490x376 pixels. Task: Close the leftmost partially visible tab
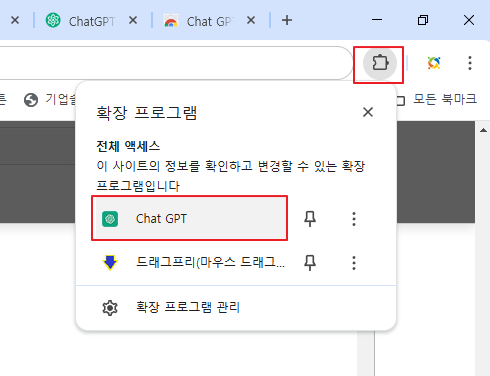15,21
